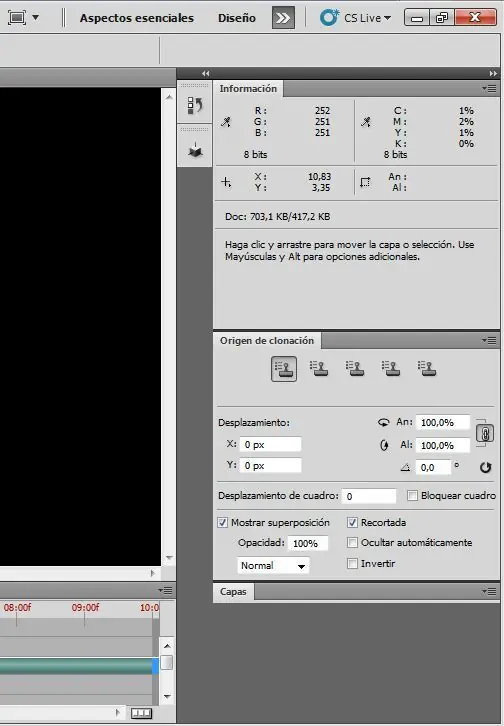
Task: Open the 3D panel icon in dock
Action: (x=195, y=150)
